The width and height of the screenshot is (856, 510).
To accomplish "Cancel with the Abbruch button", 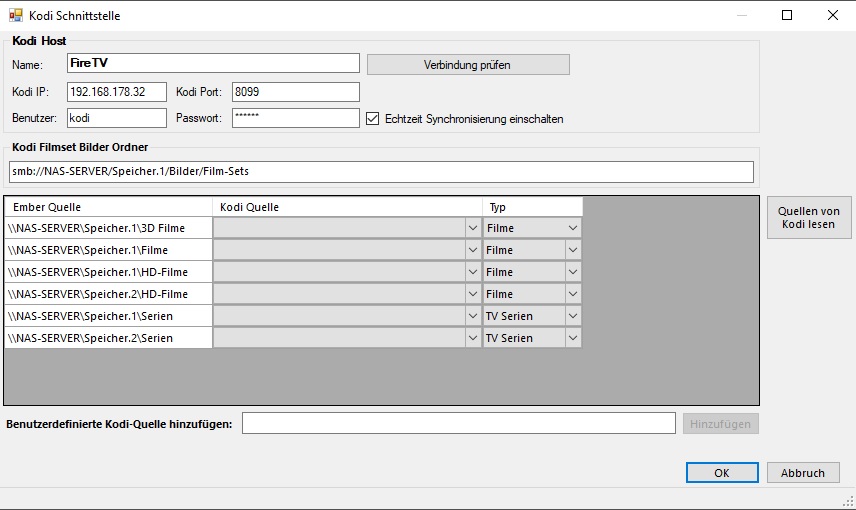I will tap(802, 473).
